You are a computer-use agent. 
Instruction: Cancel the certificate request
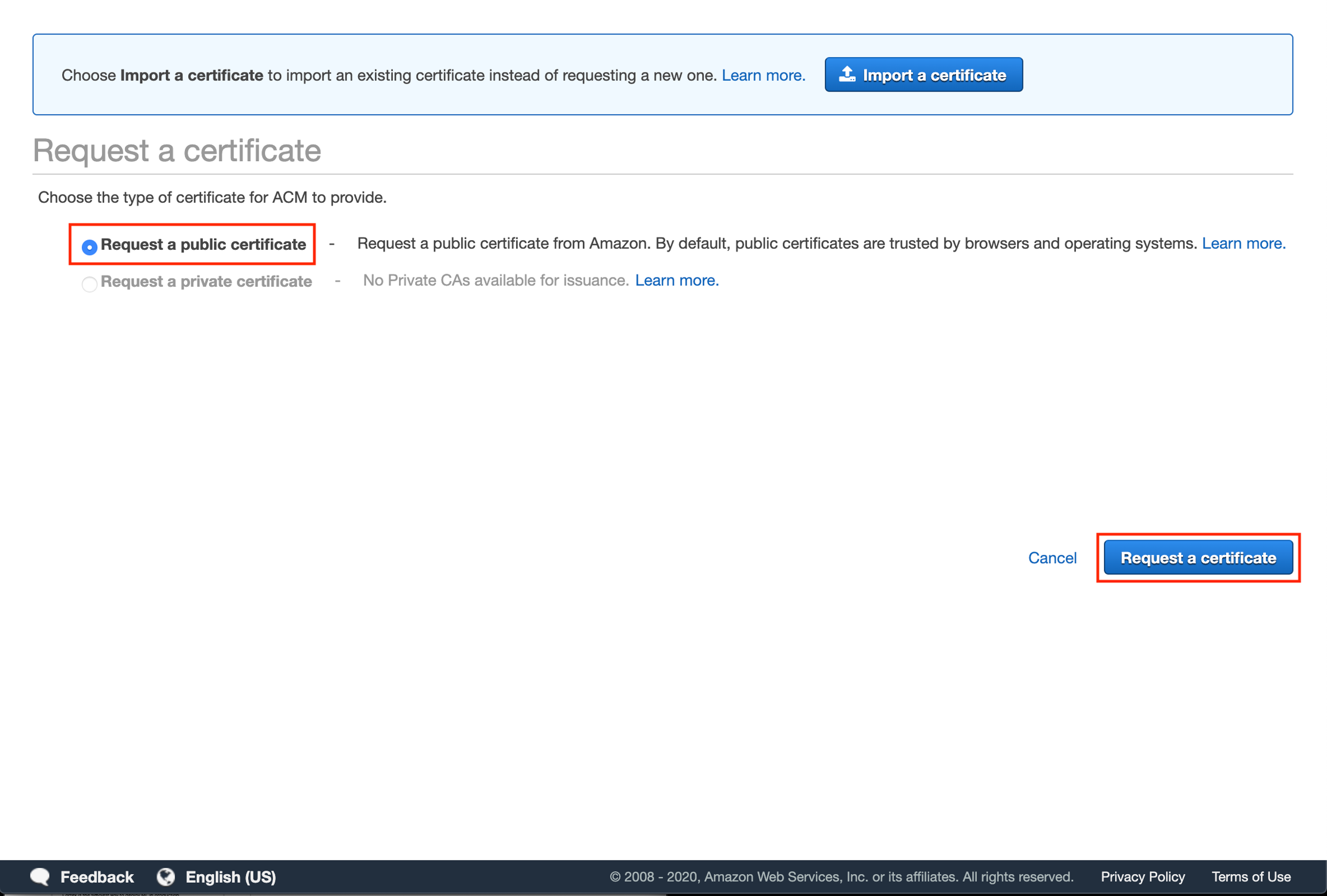[x=1052, y=557]
